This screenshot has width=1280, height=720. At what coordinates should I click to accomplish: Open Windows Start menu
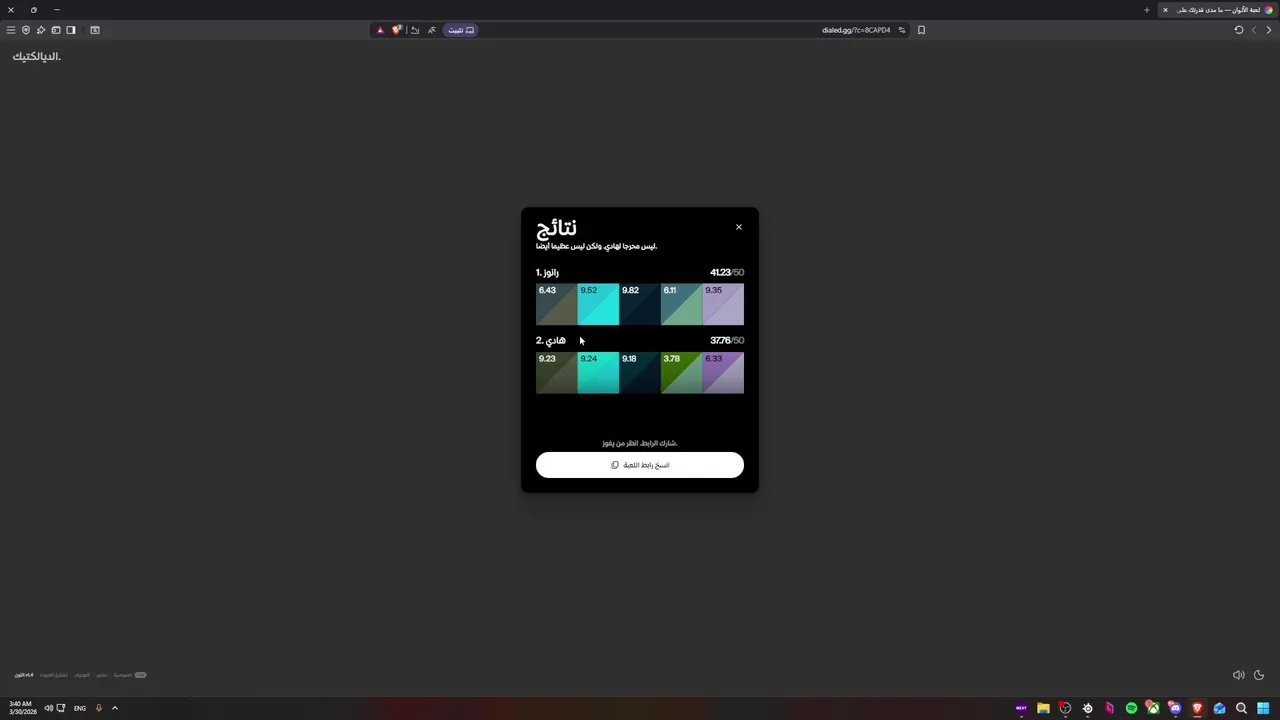(x=1263, y=708)
